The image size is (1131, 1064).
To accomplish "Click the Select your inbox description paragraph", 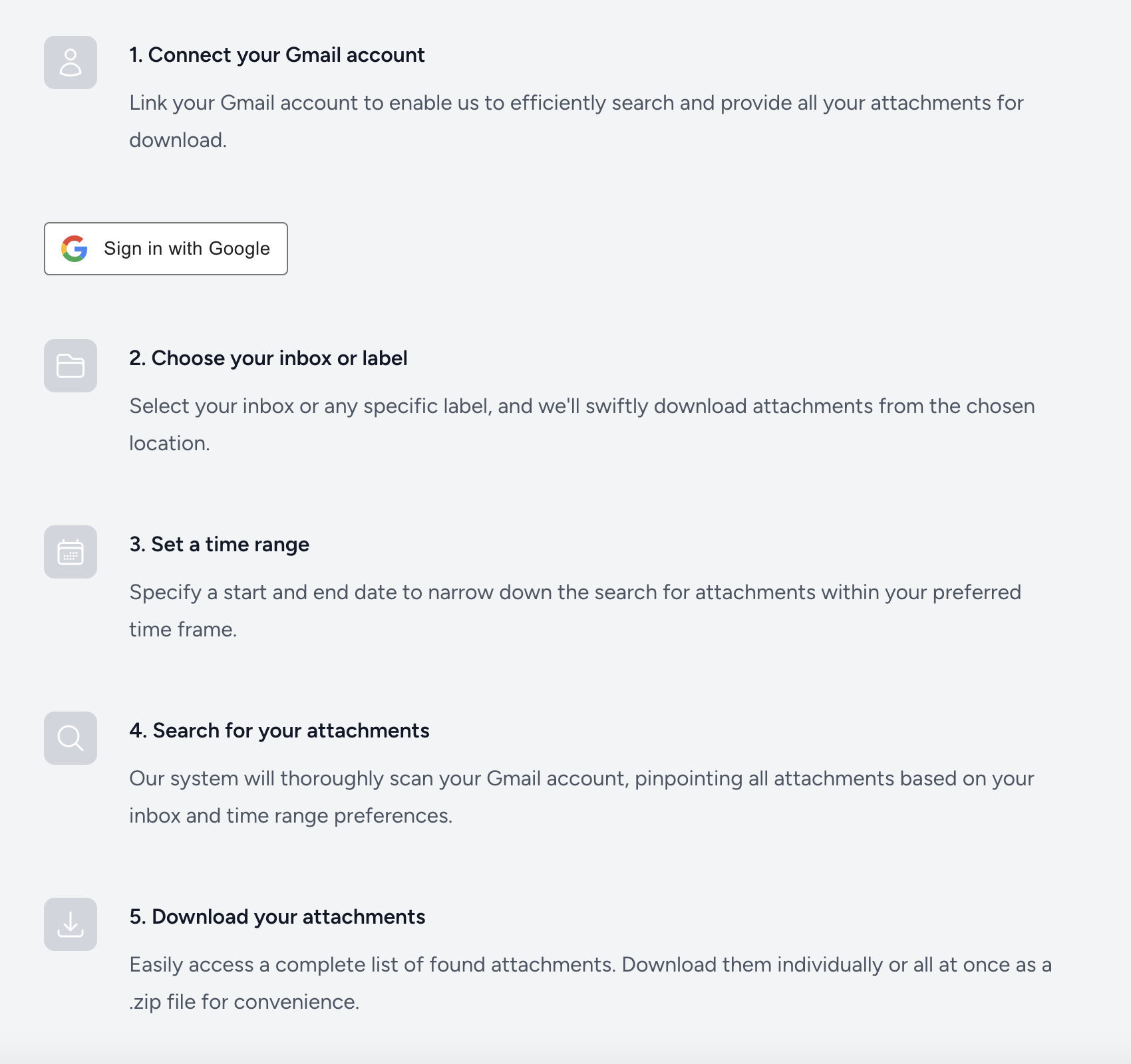I will pos(582,425).
